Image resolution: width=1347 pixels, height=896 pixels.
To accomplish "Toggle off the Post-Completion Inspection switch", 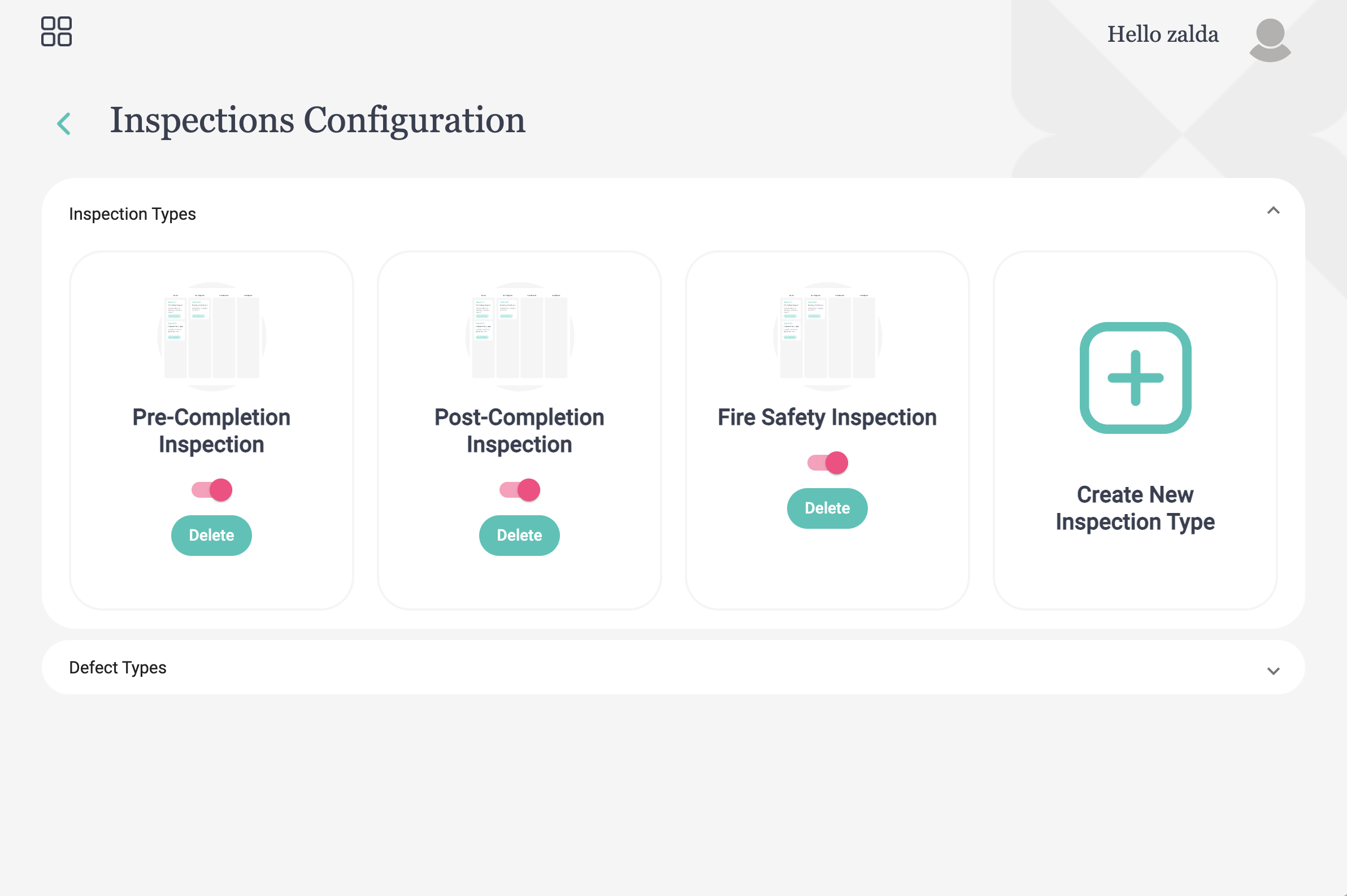I will tap(519, 490).
